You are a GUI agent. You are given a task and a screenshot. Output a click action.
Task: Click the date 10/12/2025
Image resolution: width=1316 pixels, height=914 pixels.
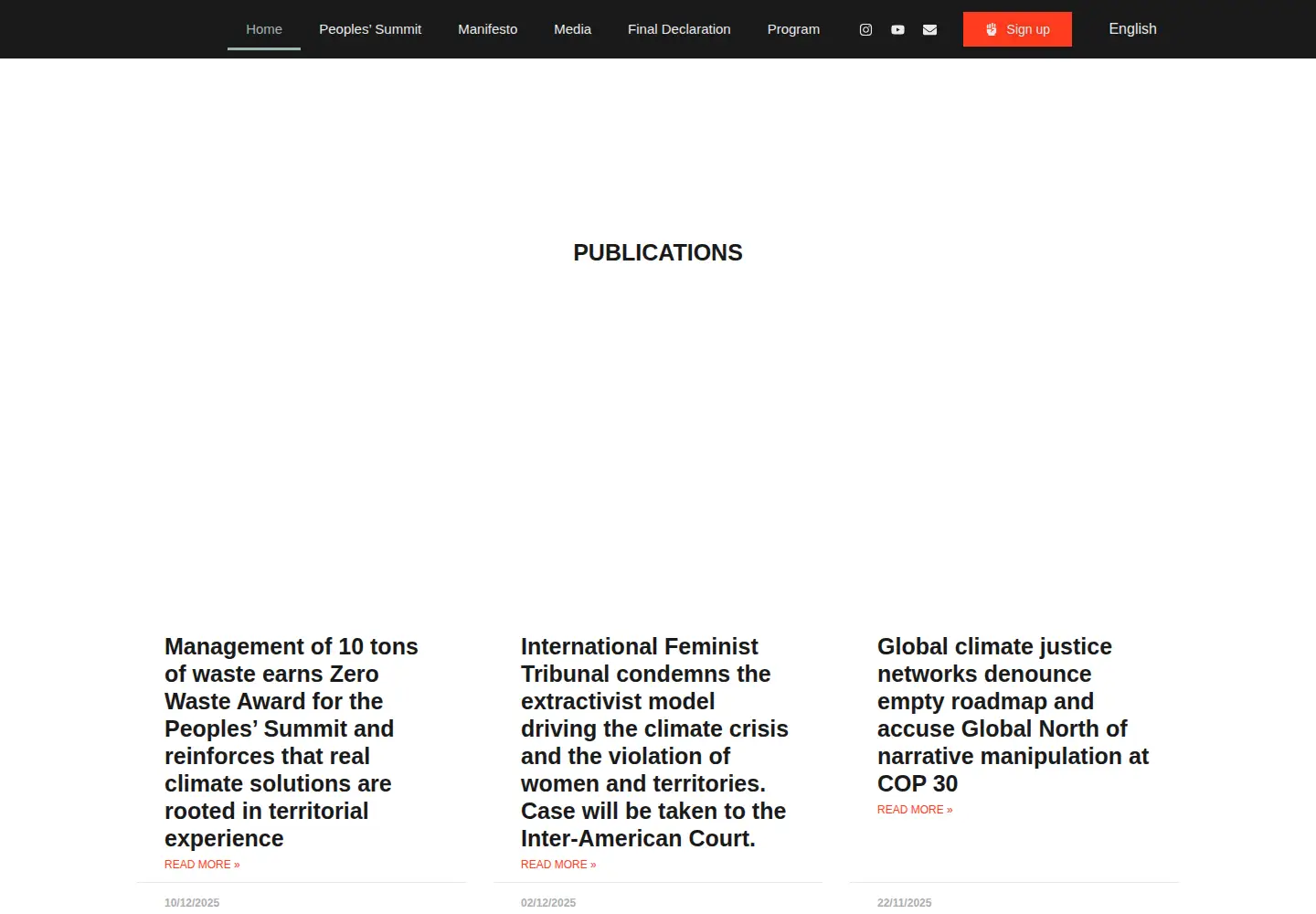tap(192, 903)
